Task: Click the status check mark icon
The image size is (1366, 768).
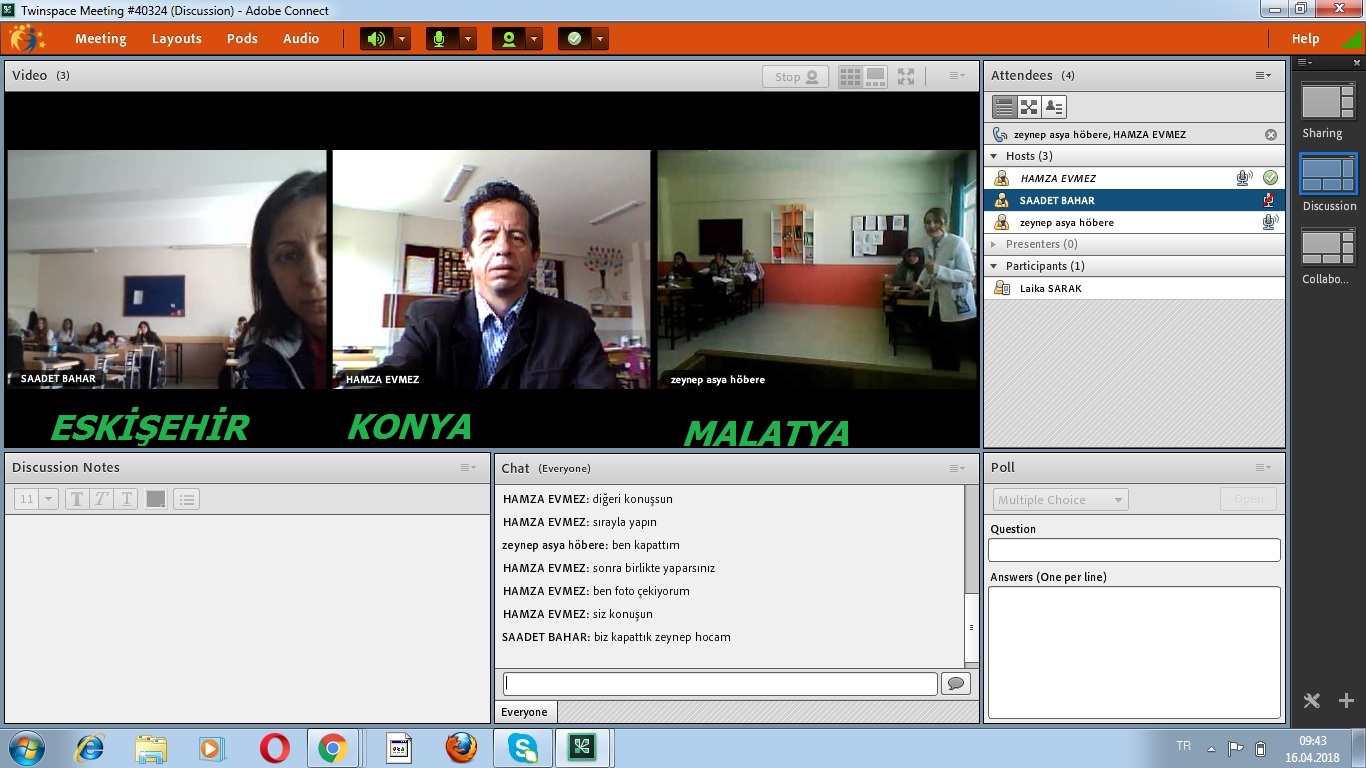Action: pos(574,39)
